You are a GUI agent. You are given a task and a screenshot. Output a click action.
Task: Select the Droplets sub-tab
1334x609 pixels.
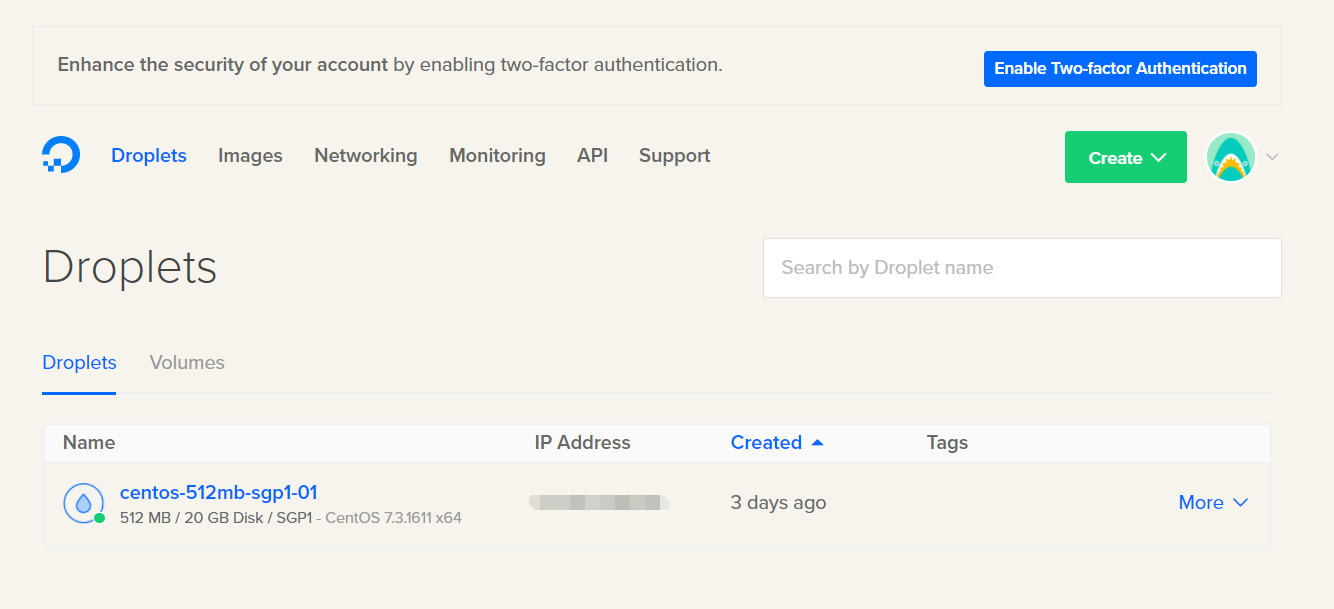click(79, 363)
